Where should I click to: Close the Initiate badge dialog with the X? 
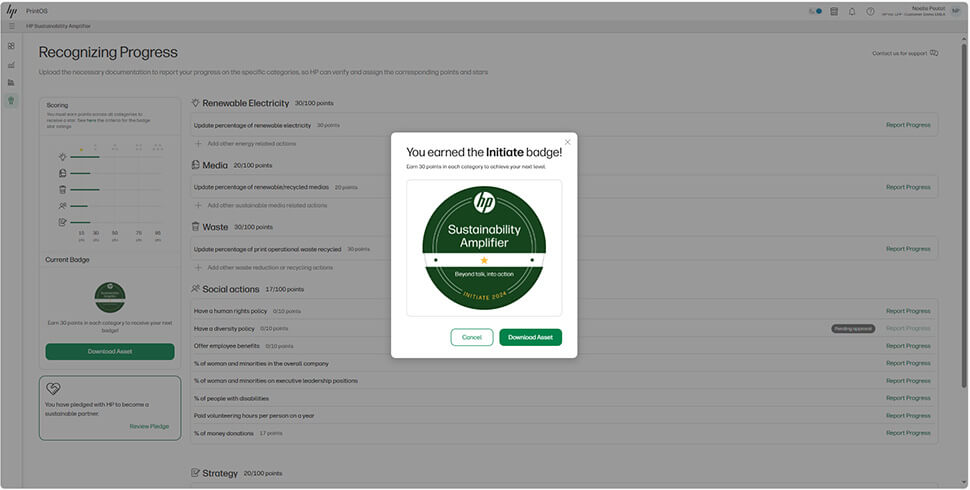(567, 142)
